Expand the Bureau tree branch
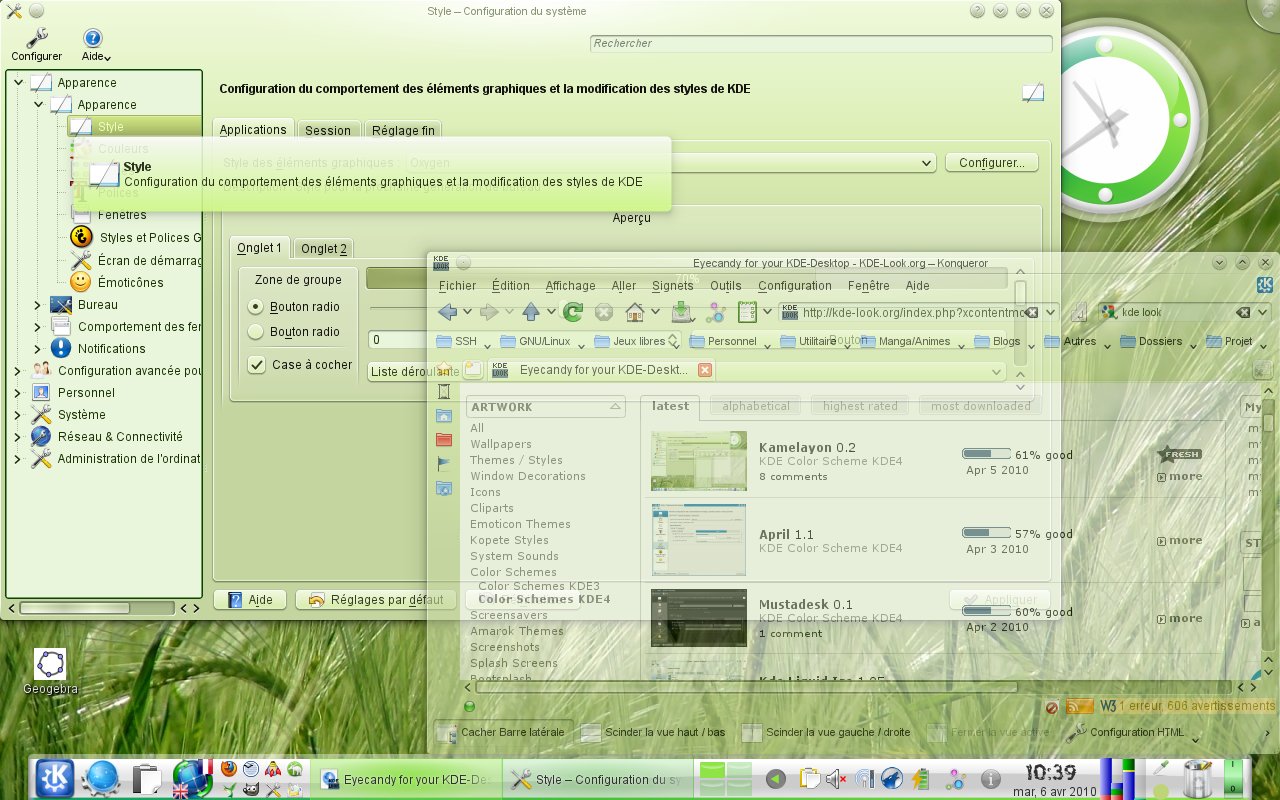1280x800 pixels. (x=38, y=305)
